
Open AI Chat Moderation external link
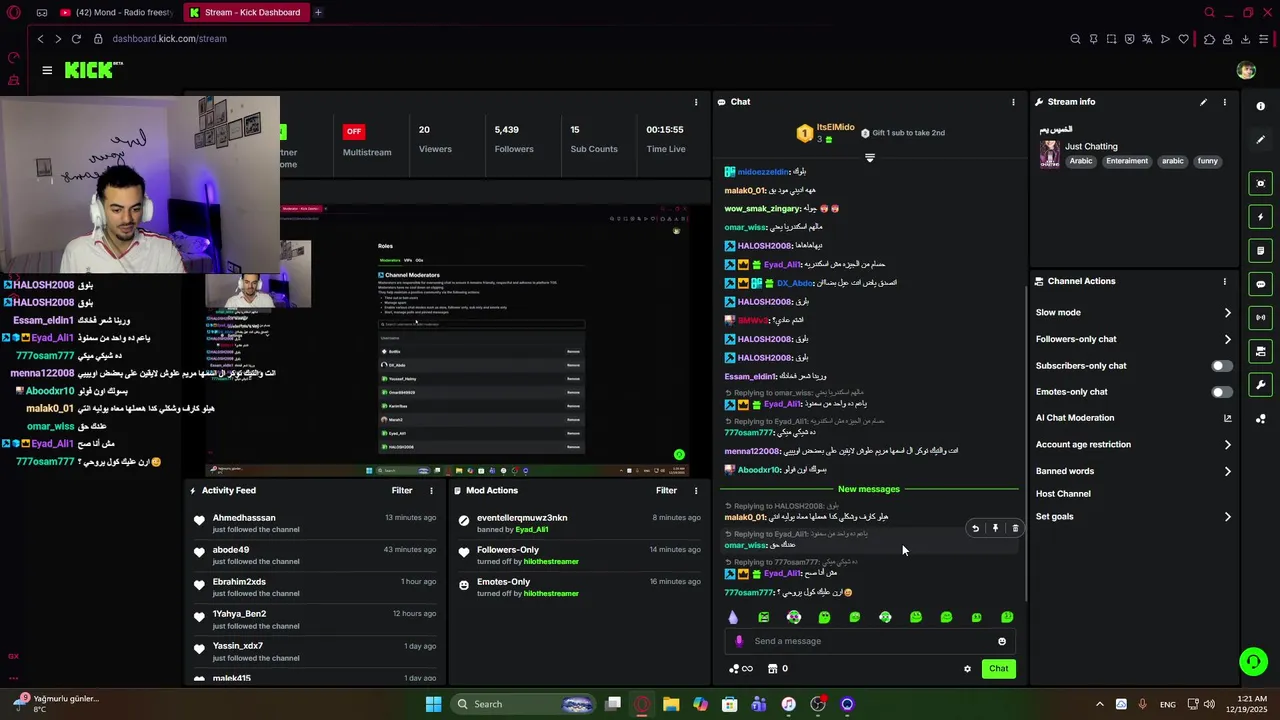(1228, 418)
